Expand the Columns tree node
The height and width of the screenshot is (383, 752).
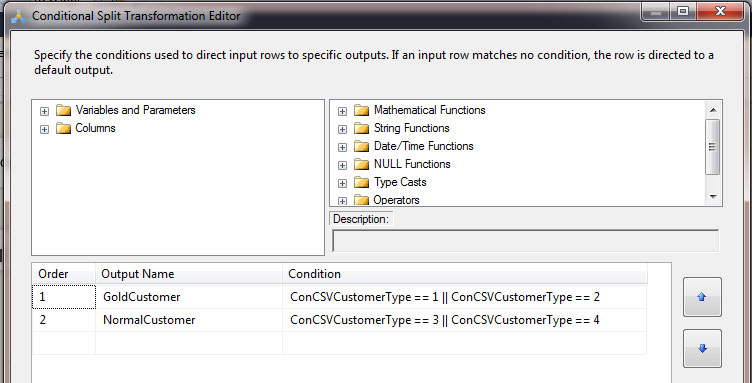45,129
